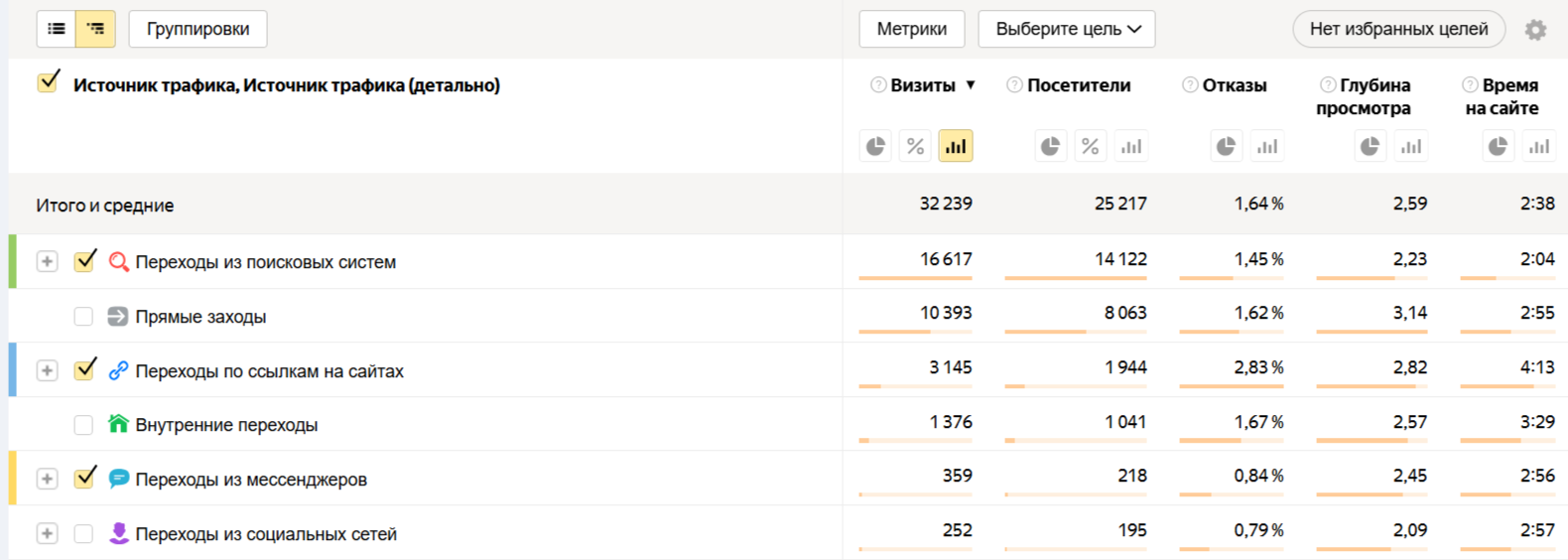This screenshot has height=560, width=1568.
Task: Open the Группировки button
Action: (197, 29)
